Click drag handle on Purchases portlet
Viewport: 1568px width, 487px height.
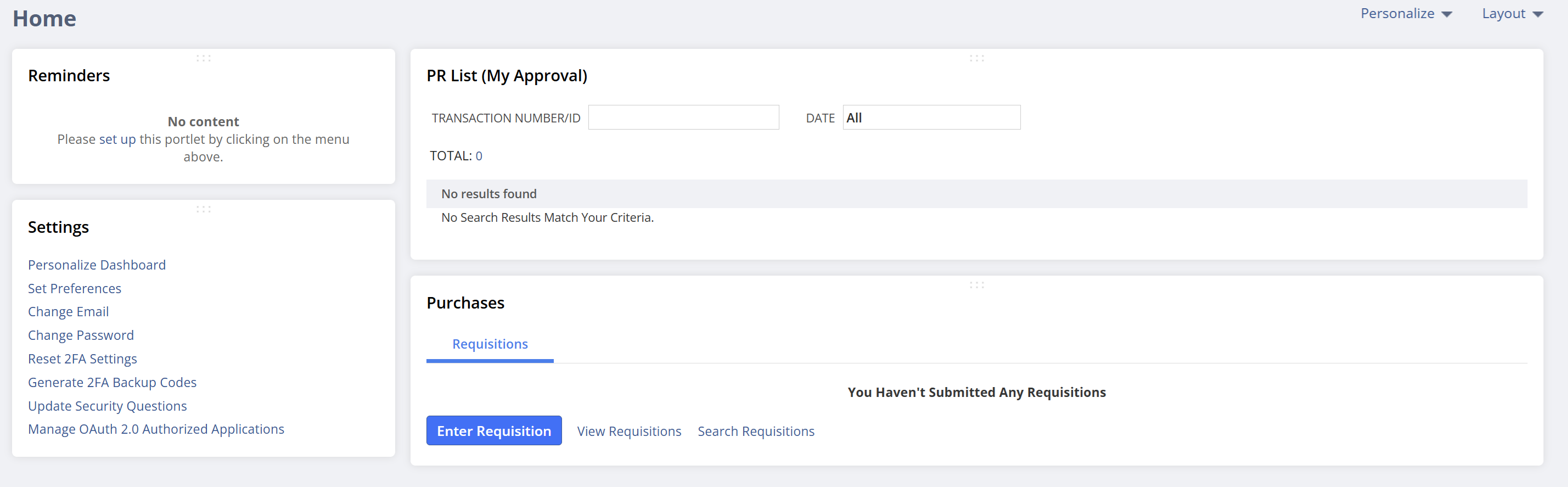click(x=976, y=285)
